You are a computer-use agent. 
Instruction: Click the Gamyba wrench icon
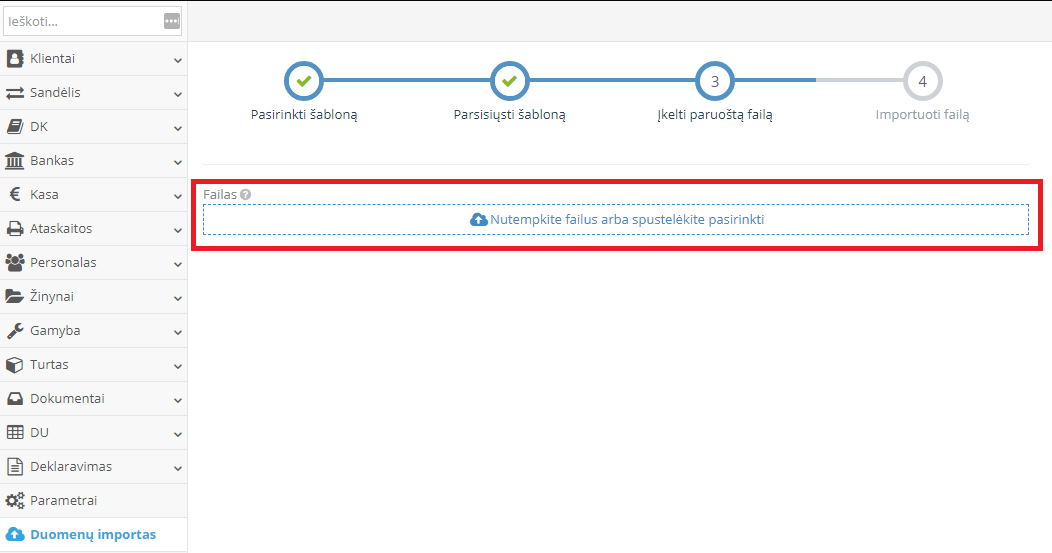point(15,331)
